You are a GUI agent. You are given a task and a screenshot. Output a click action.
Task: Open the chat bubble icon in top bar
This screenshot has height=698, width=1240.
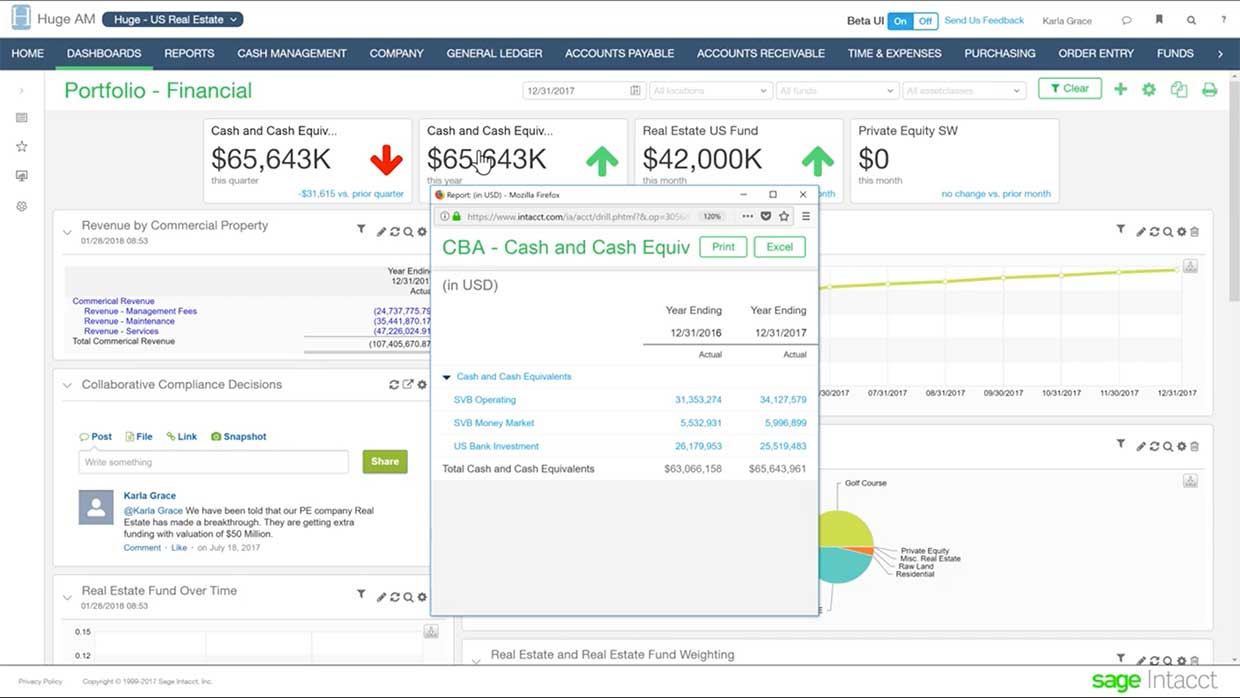(x=1127, y=20)
